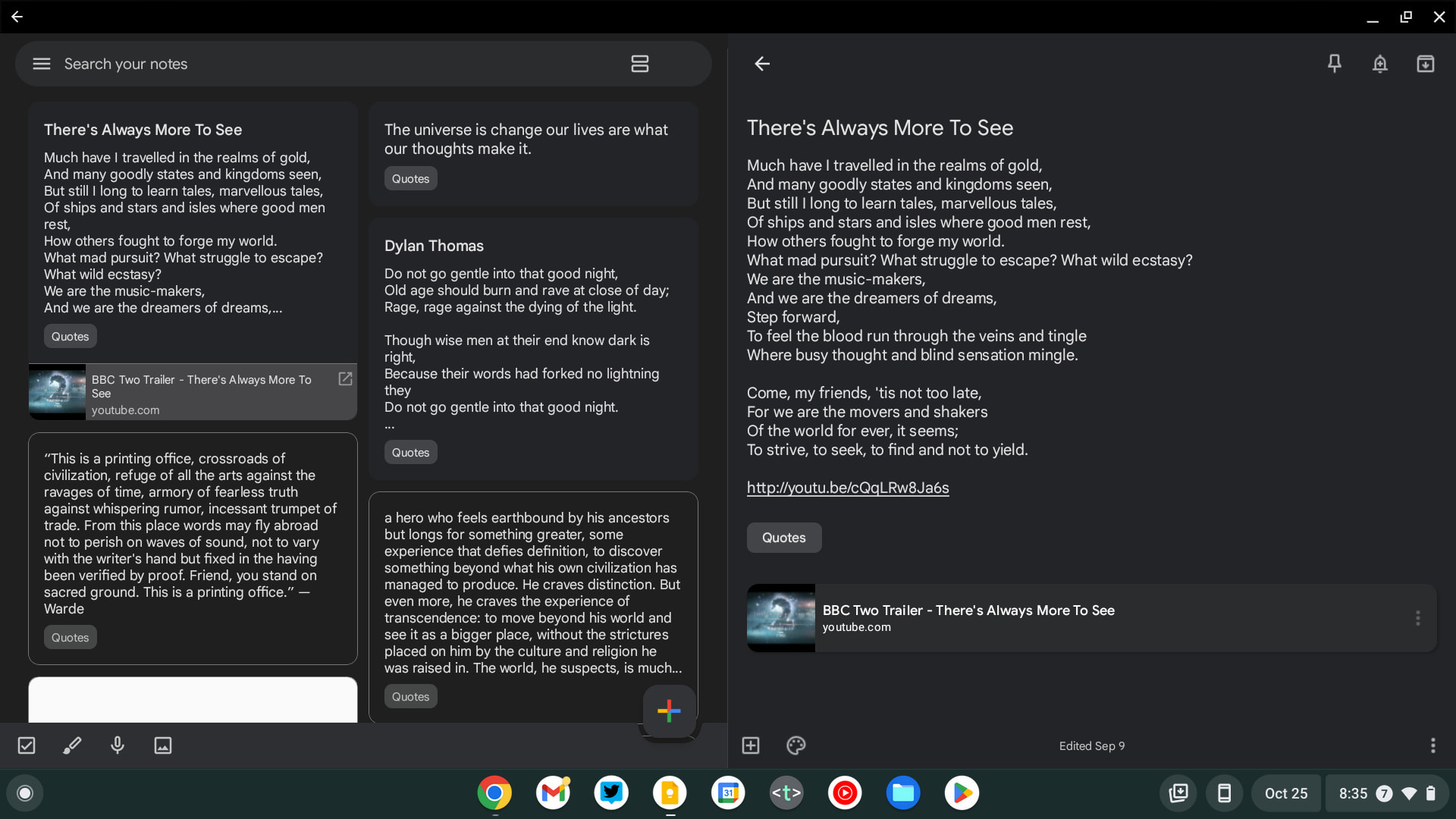Click the add image toolbar icon
The width and height of the screenshot is (1456, 819).
pyautogui.click(x=163, y=745)
